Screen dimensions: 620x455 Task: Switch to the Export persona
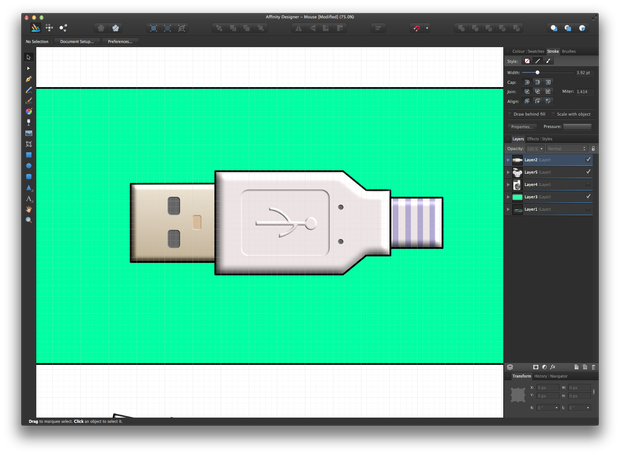click(63, 28)
